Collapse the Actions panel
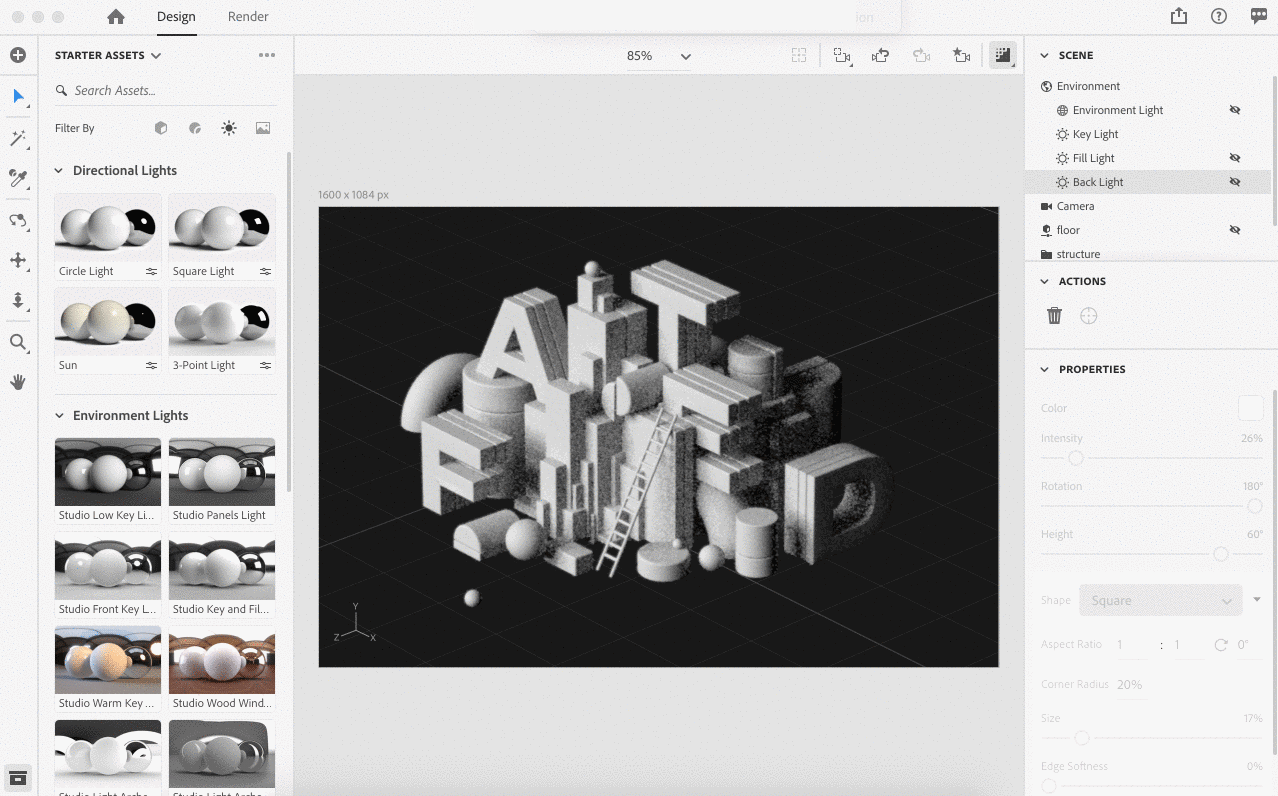Viewport: 1278px width, 796px height. tap(1045, 282)
